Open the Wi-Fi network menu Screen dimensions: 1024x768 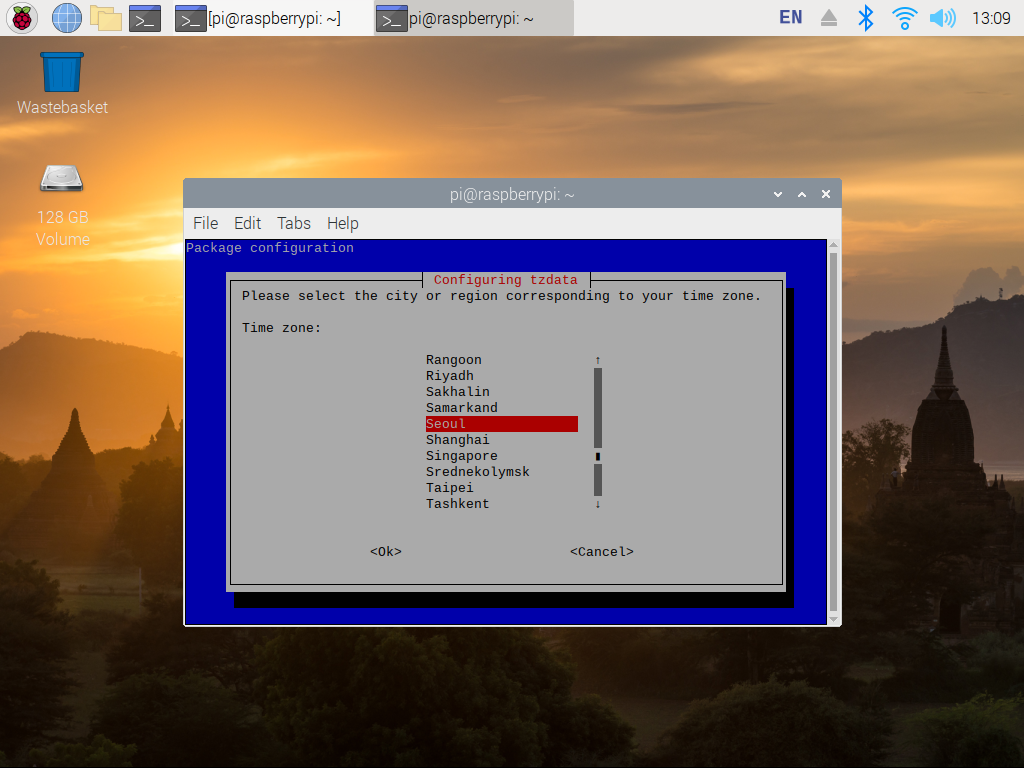(x=904, y=18)
